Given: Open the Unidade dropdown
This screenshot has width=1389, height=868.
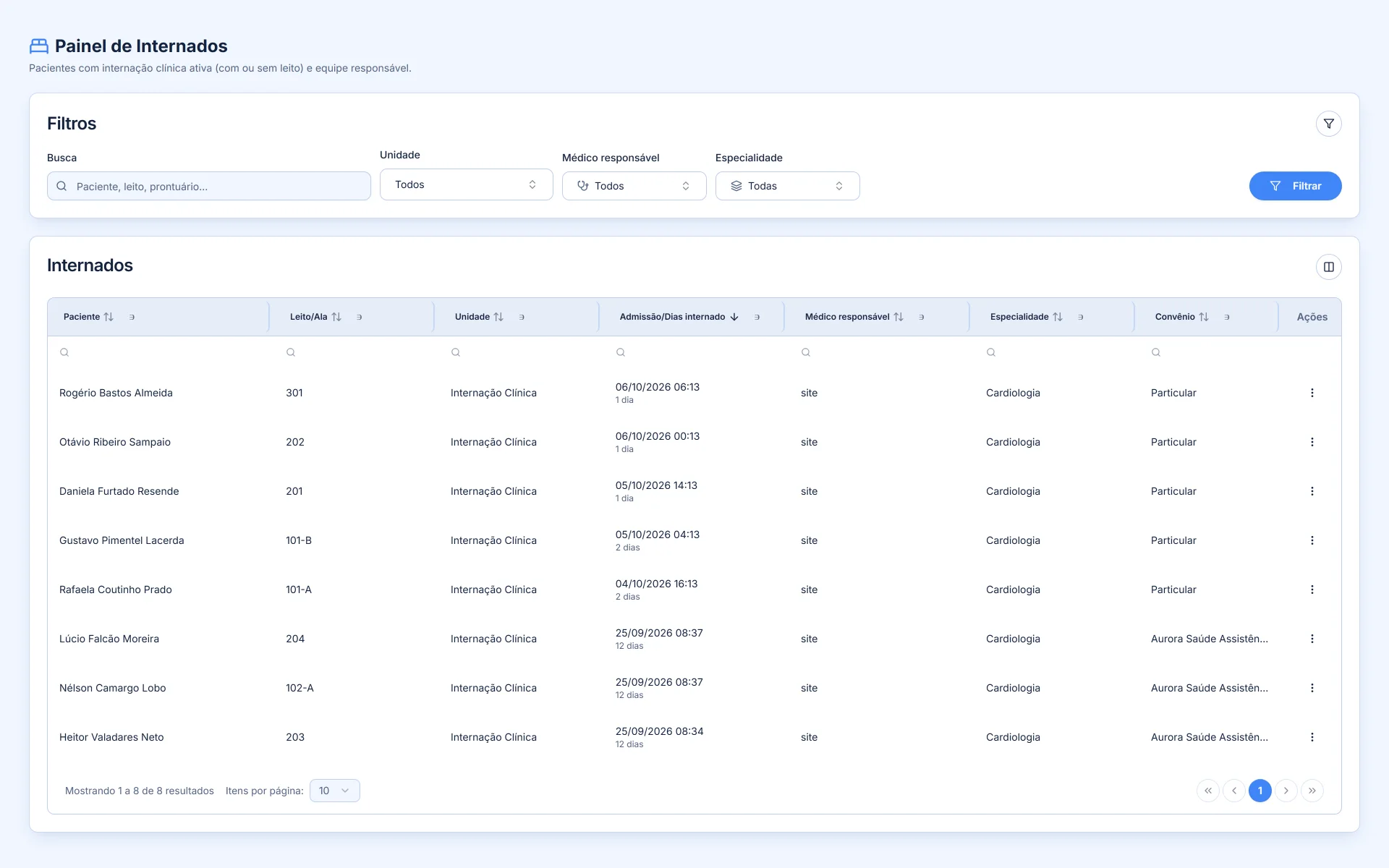Looking at the screenshot, I should click(466, 184).
